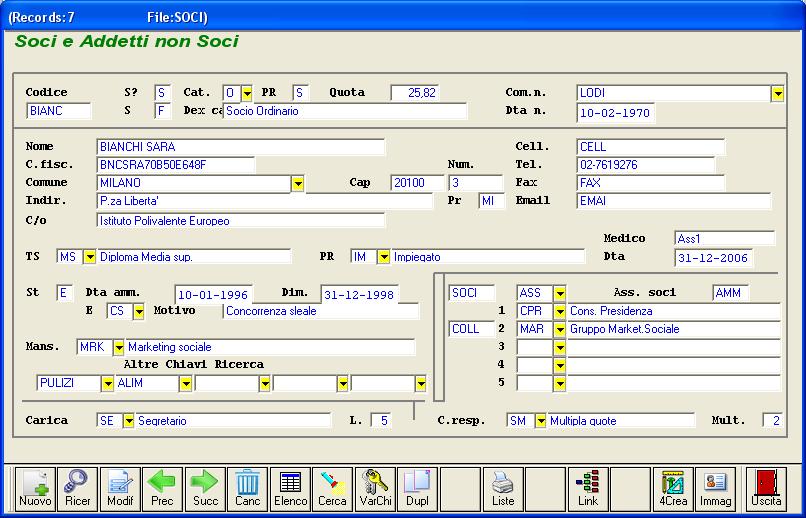The height and width of the screenshot is (518, 806).
Task: Click the VarChi keys icon
Action: (x=375, y=489)
